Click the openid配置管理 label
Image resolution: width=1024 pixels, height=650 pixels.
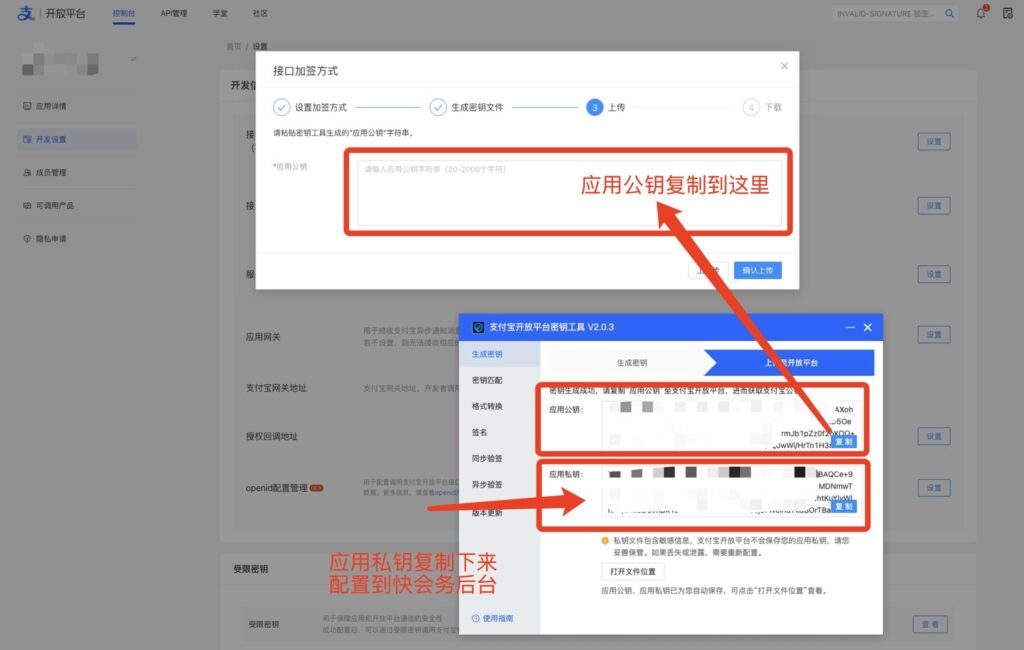(x=276, y=488)
